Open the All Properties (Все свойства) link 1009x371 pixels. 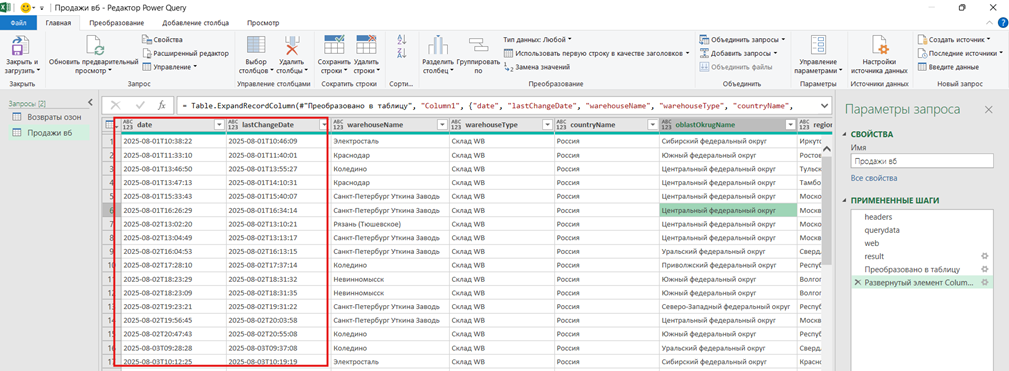click(x=875, y=177)
